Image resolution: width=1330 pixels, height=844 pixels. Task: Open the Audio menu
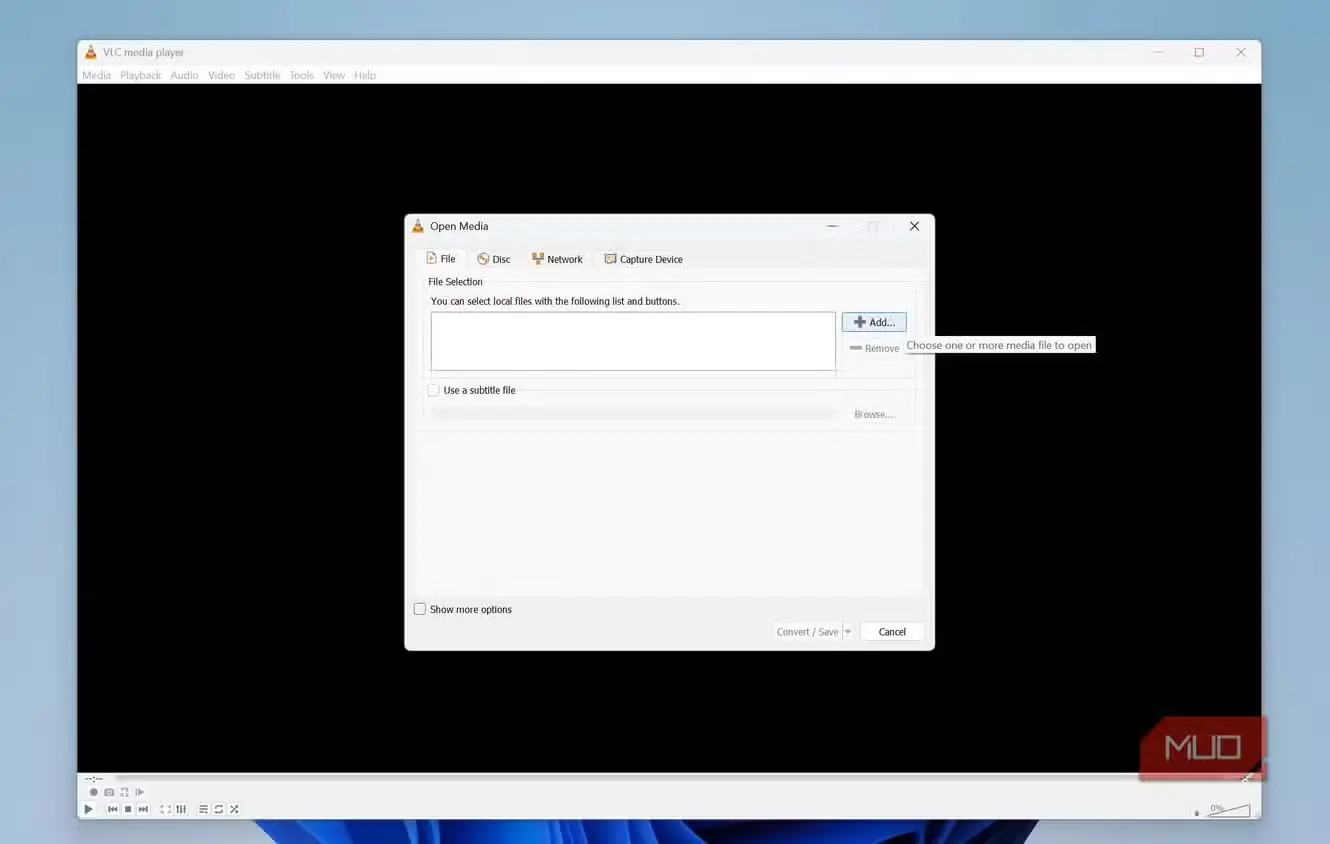tap(184, 75)
